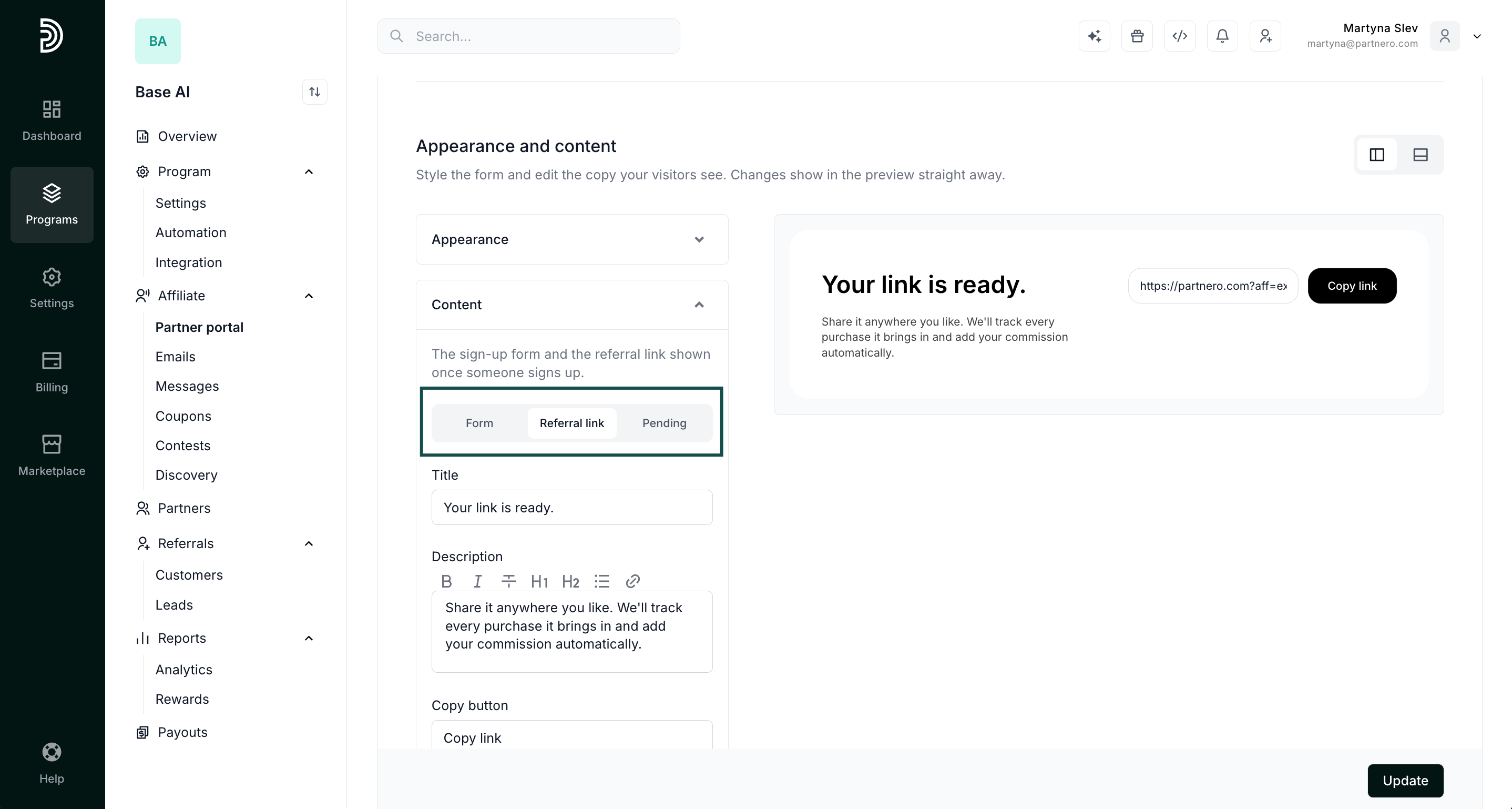Click Copy link in the preview

click(1352, 286)
